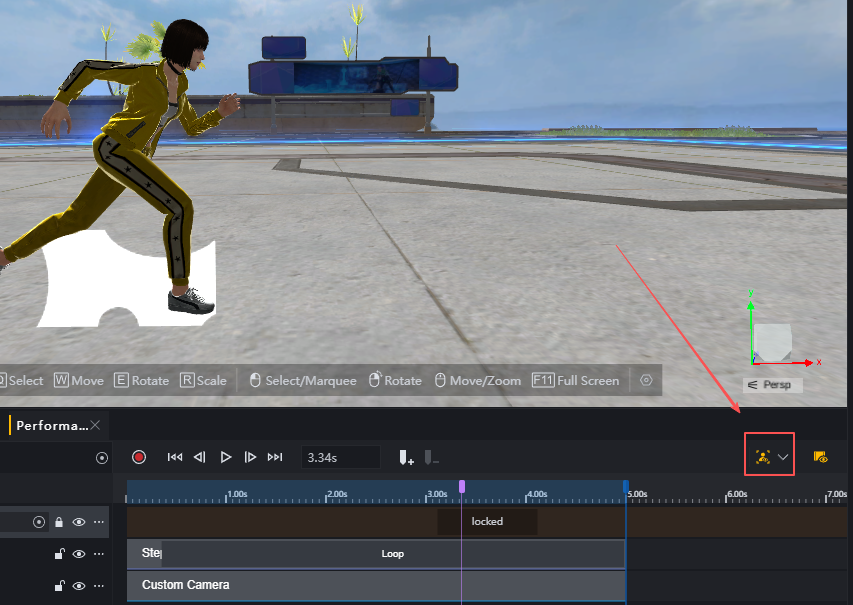Click the red Record button
This screenshot has width=853, height=605.
(139, 457)
